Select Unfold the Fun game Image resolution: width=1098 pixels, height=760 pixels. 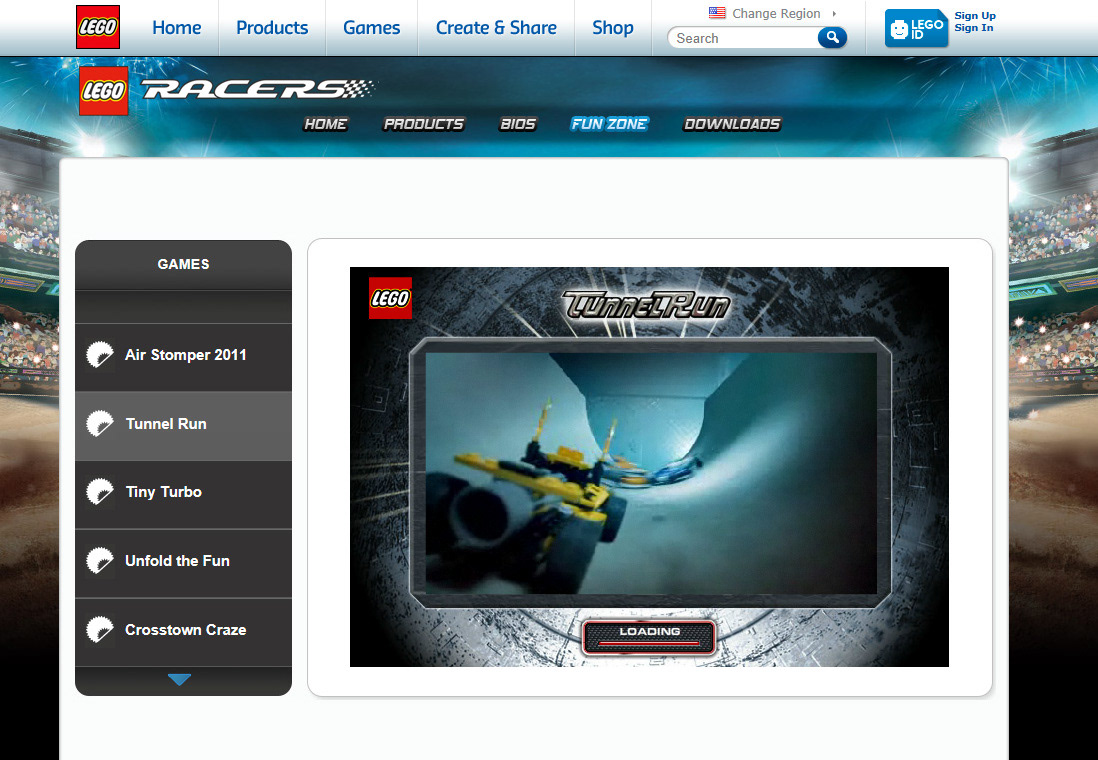pyautogui.click(x=183, y=563)
